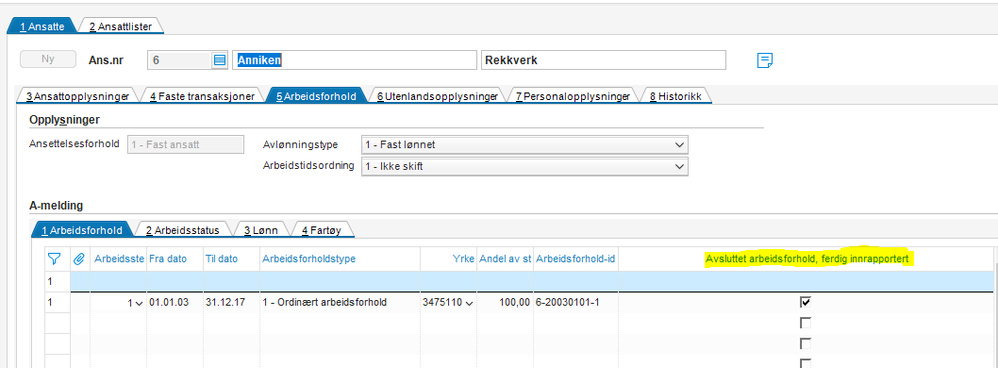
Task: Switch to the 1 Ansatte tab
Action: click(x=41, y=26)
